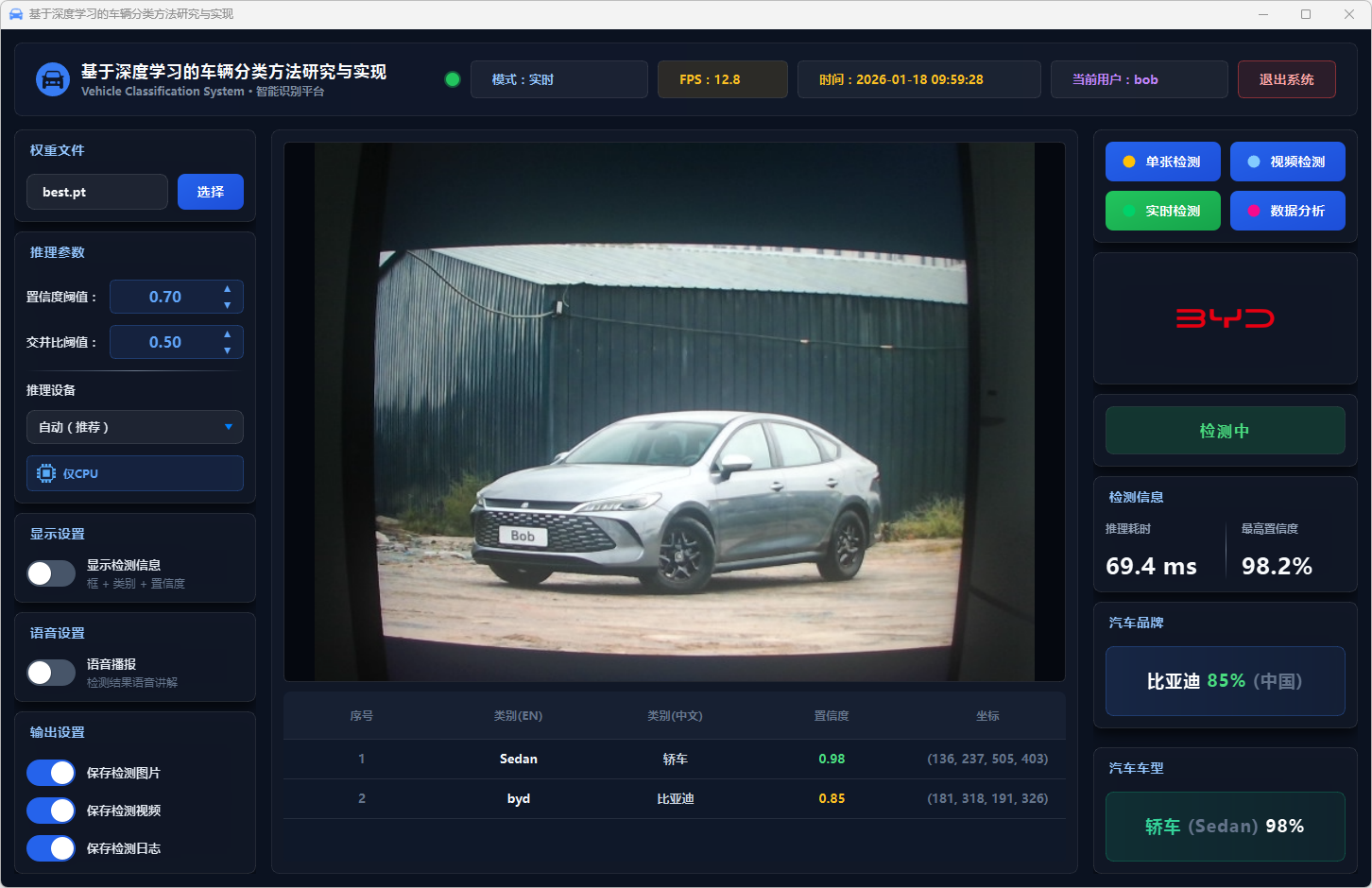Click the CPU chip icon
The width and height of the screenshot is (1372, 888).
[46, 473]
